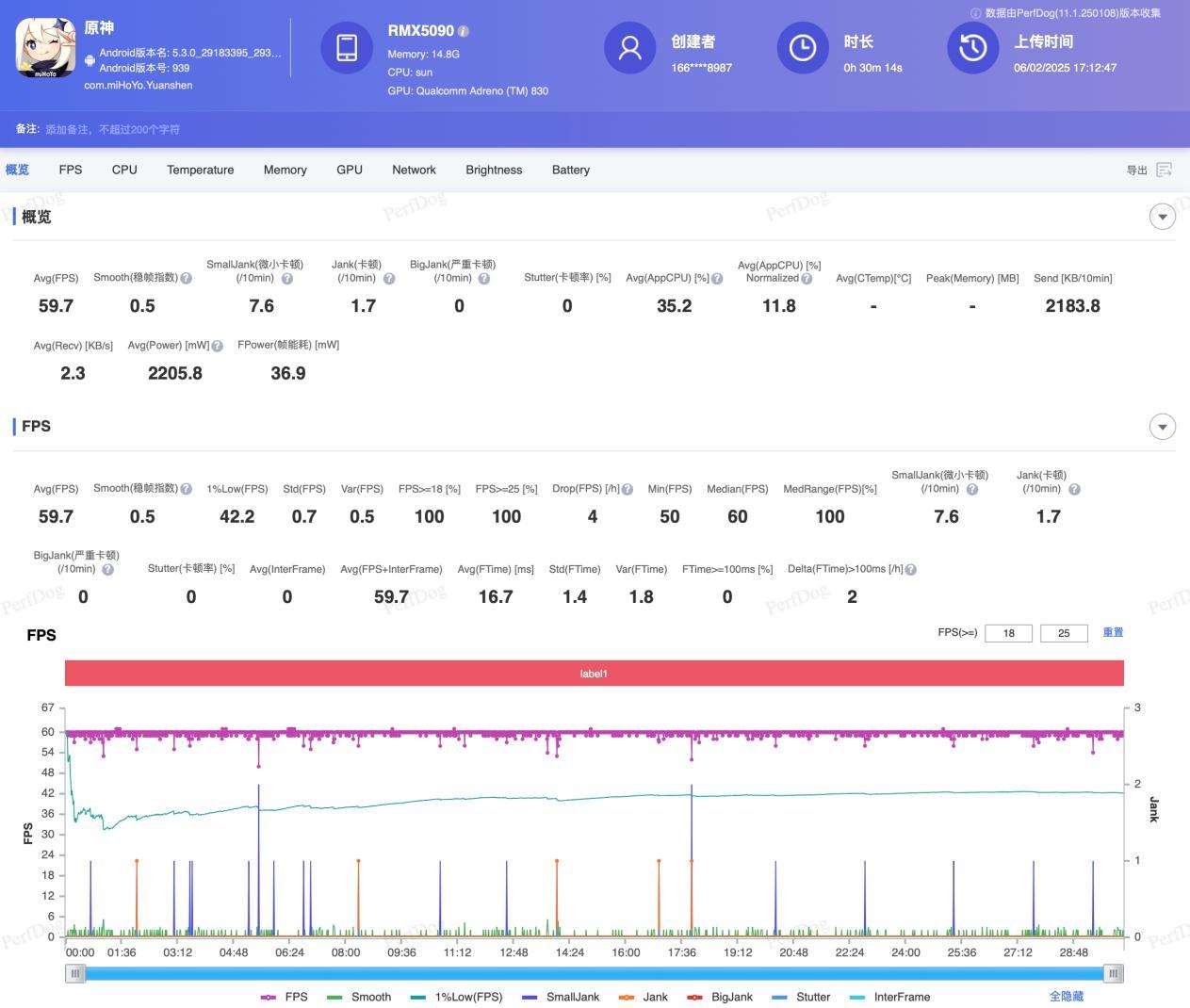Click the duration clock icon
The image size is (1190, 1008).
click(x=803, y=47)
